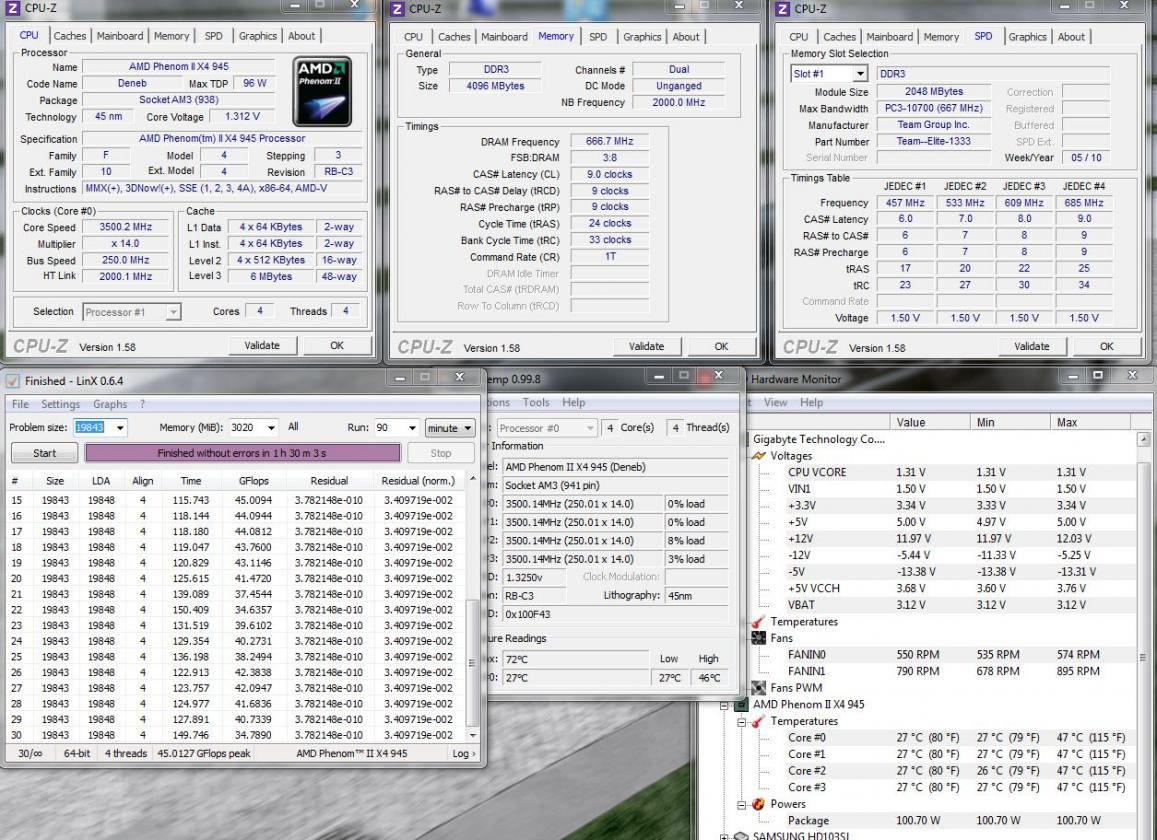Screen dimensions: 1157x840
Task: Click the thermometer icon beside Temperatures under Gigabyte
Action: [x=759, y=622]
